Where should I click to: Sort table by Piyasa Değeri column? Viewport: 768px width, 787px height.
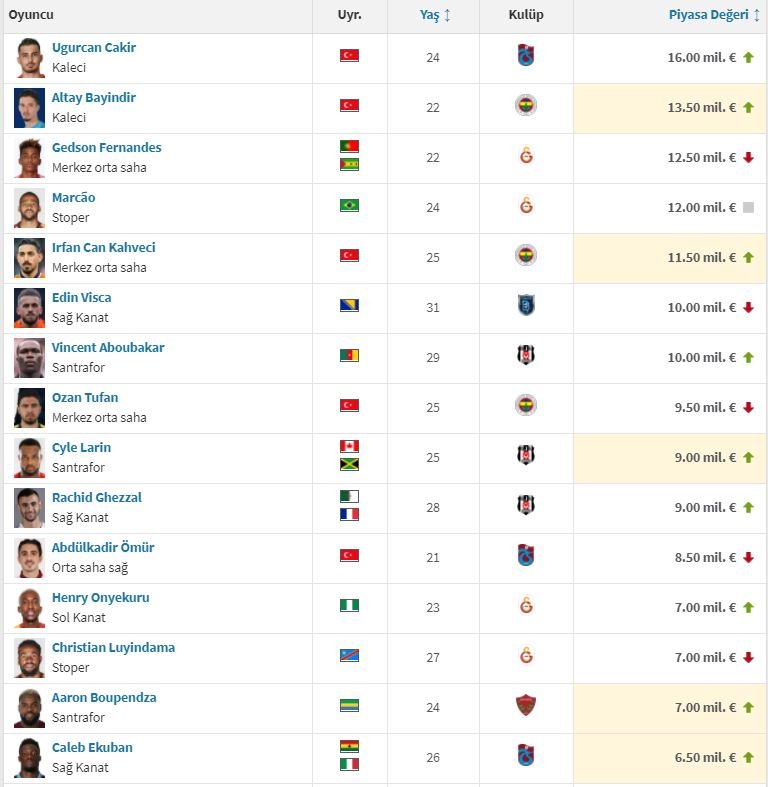pos(714,16)
